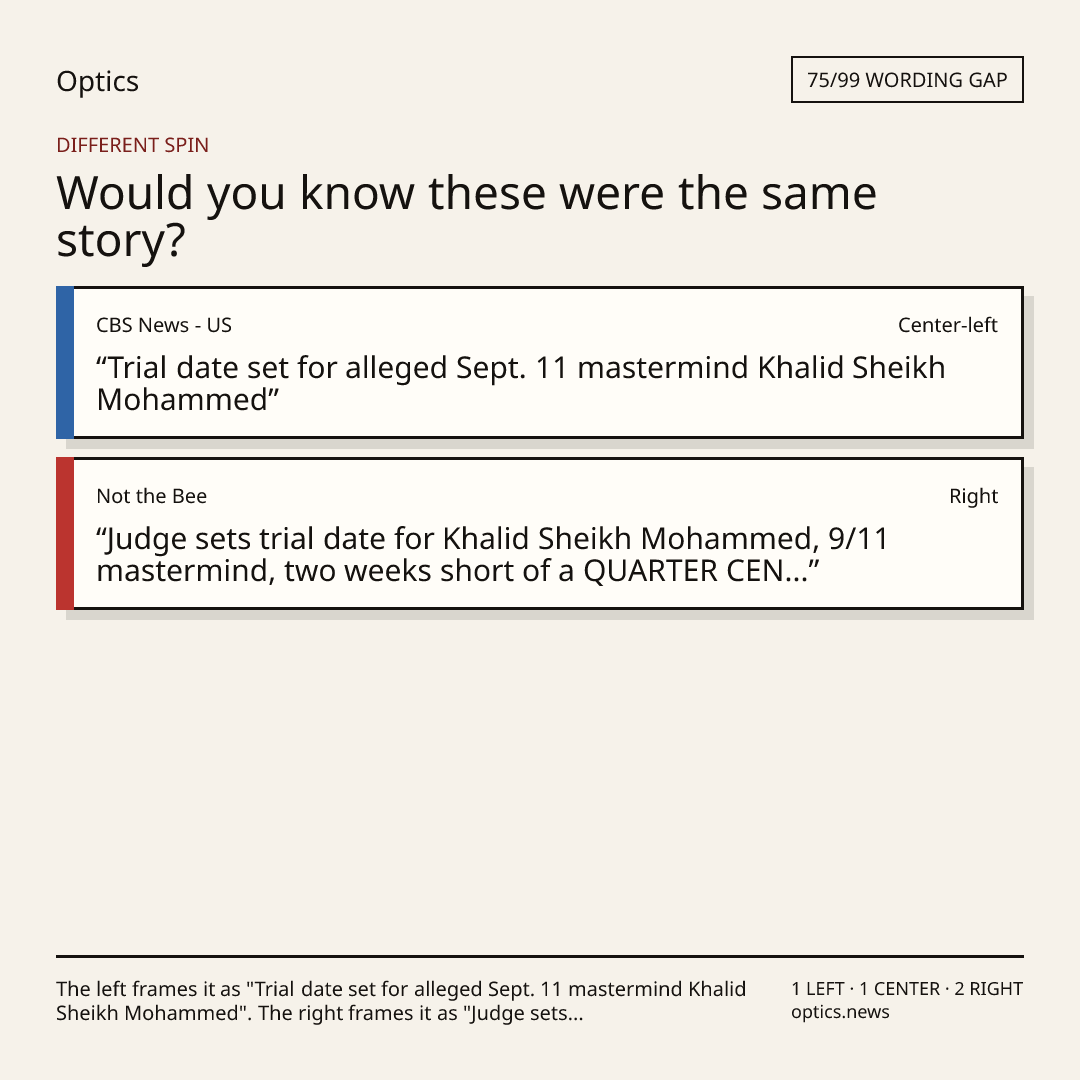This screenshot has height=1080, width=1080.
Task: Open the CBS News headline card
Action: pyautogui.click(x=540, y=362)
